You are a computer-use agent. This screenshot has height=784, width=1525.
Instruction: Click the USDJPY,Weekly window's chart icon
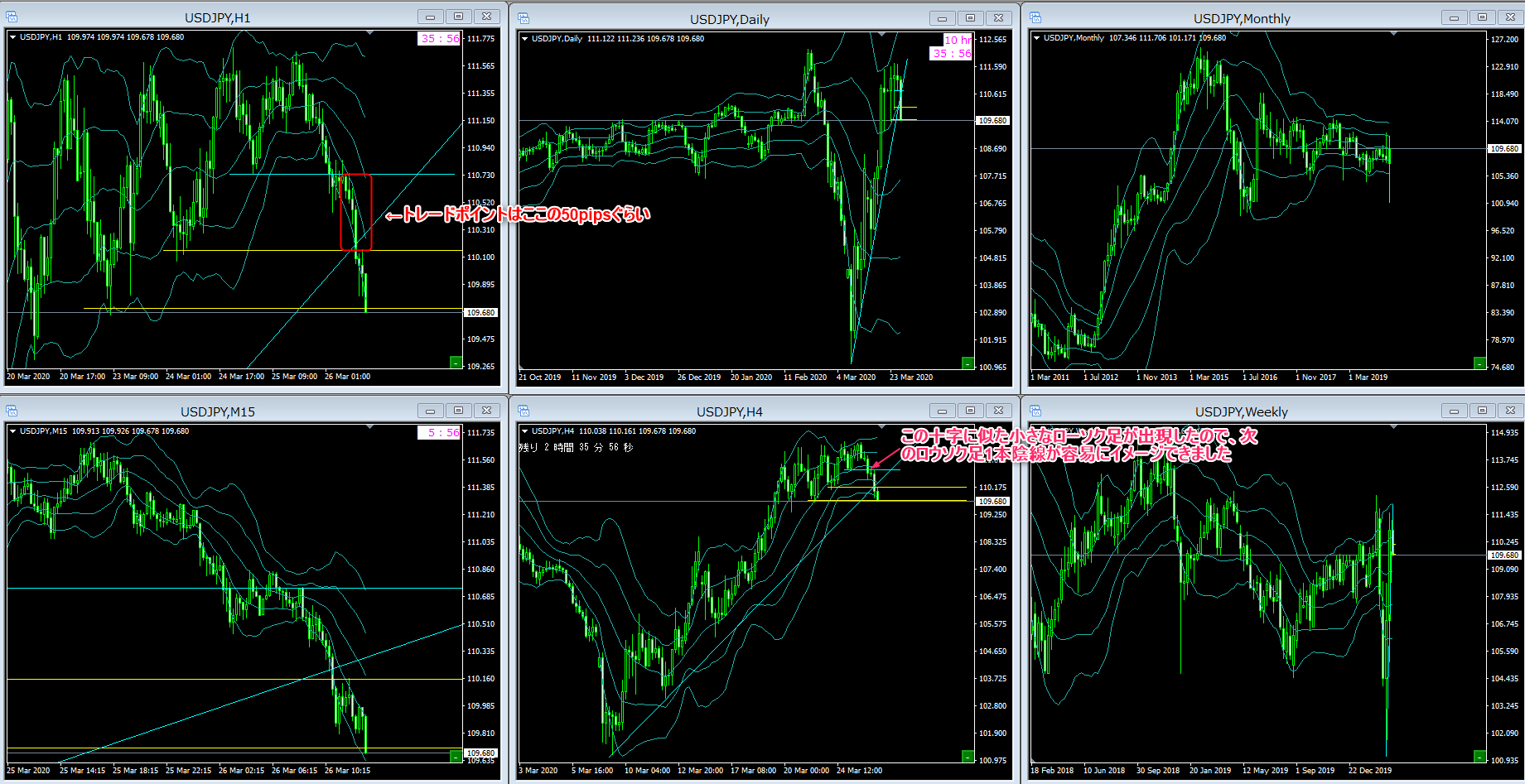tap(1035, 411)
